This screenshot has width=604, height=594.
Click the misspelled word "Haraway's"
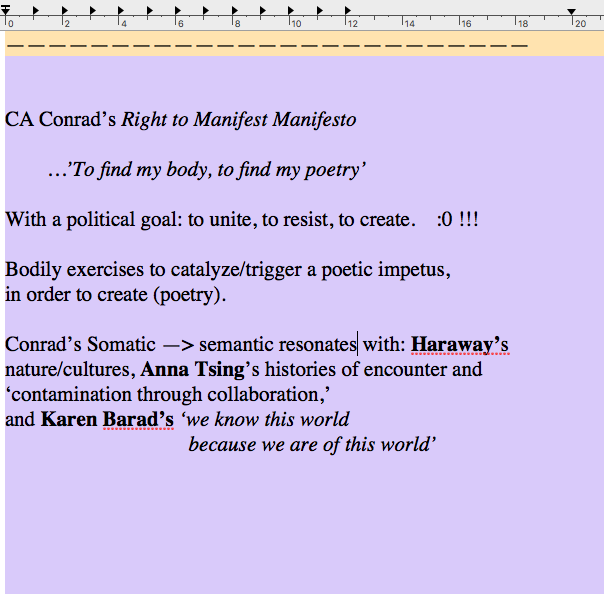click(460, 345)
